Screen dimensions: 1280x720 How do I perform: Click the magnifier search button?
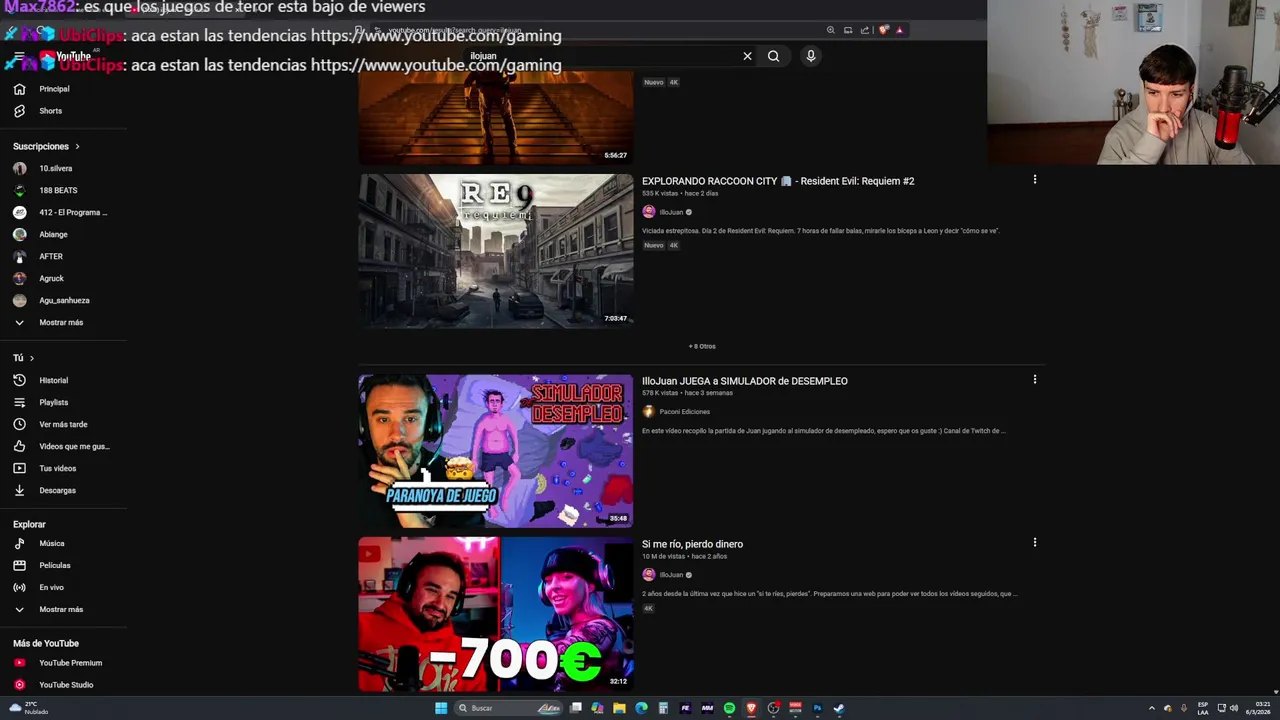pos(773,56)
